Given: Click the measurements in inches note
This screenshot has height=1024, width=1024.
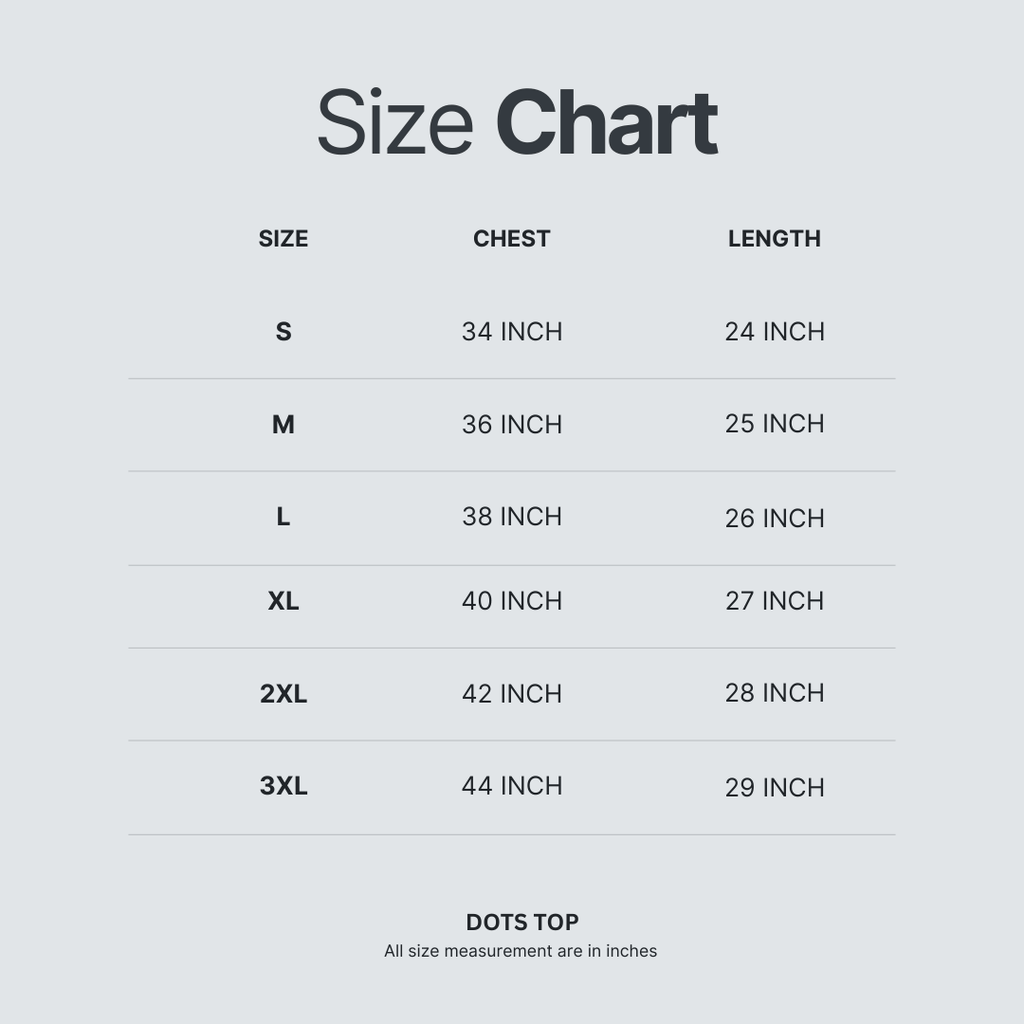Looking at the screenshot, I should pos(520,951).
